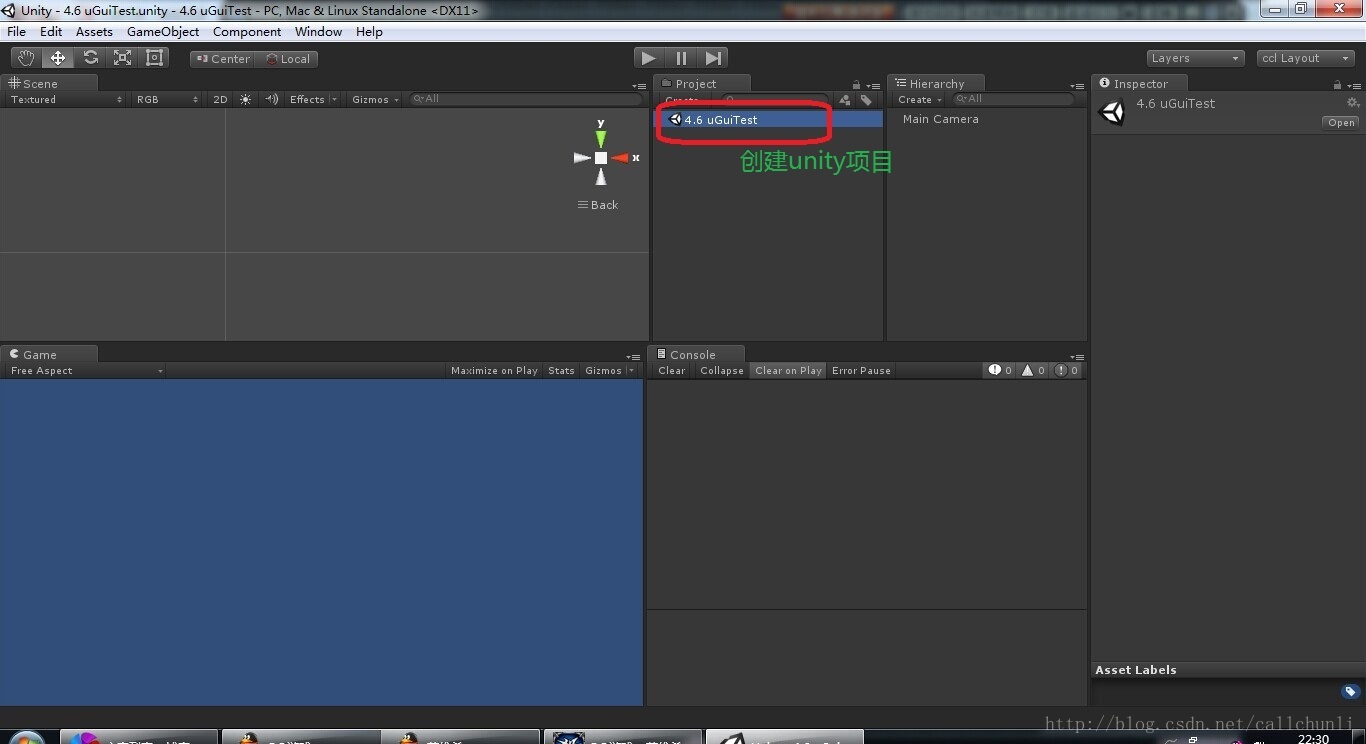Open the File menu

(17, 32)
